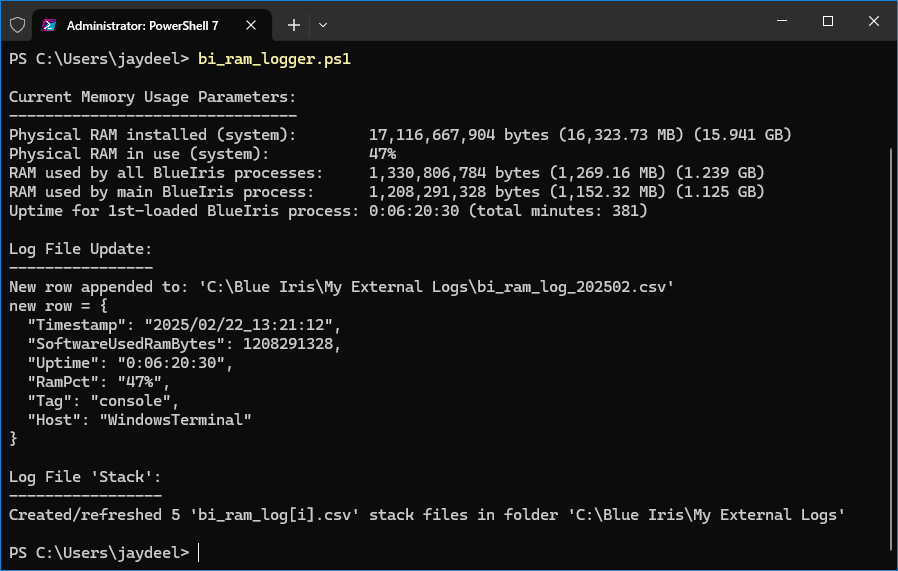Minimize the Windows Terminal window
The width and height of the screenshot is (898, 571).
tap(782, 21)
